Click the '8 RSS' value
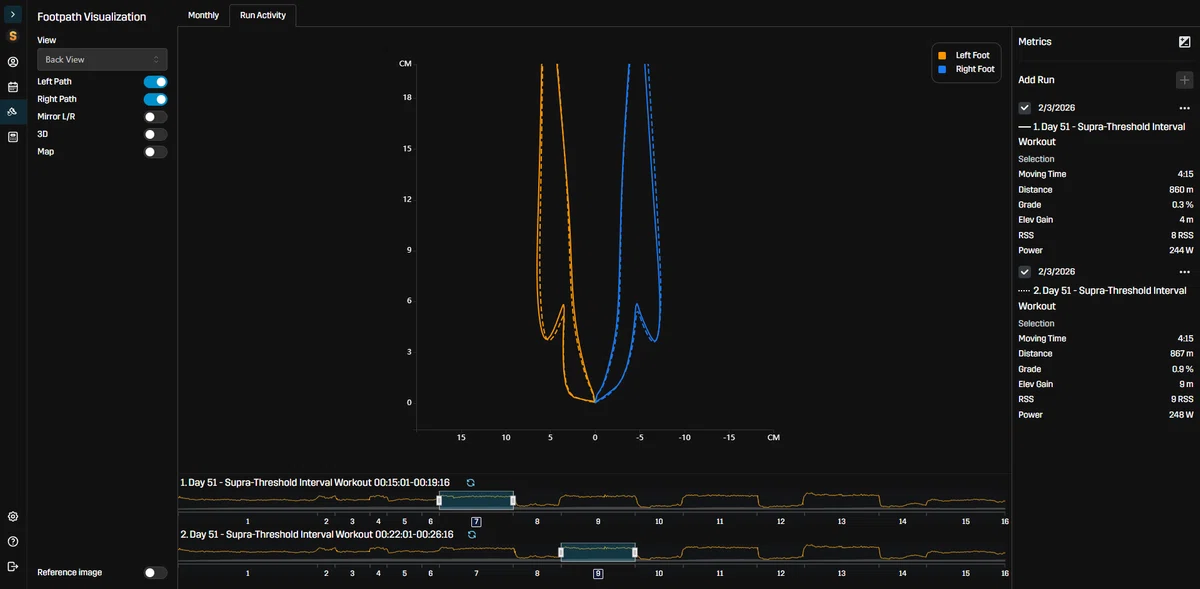This screenshot has width=1200, height=589. [x=1183, y=236]
